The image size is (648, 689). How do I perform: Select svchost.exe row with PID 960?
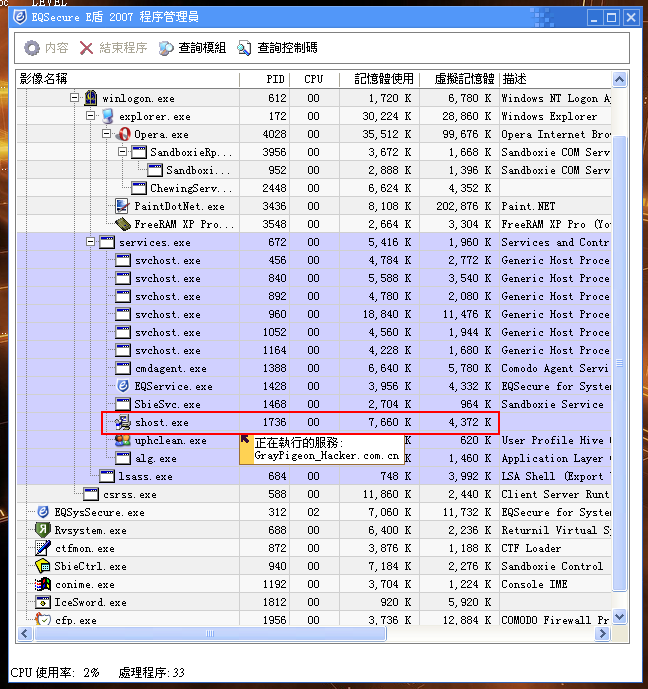(x=314, y=314)
